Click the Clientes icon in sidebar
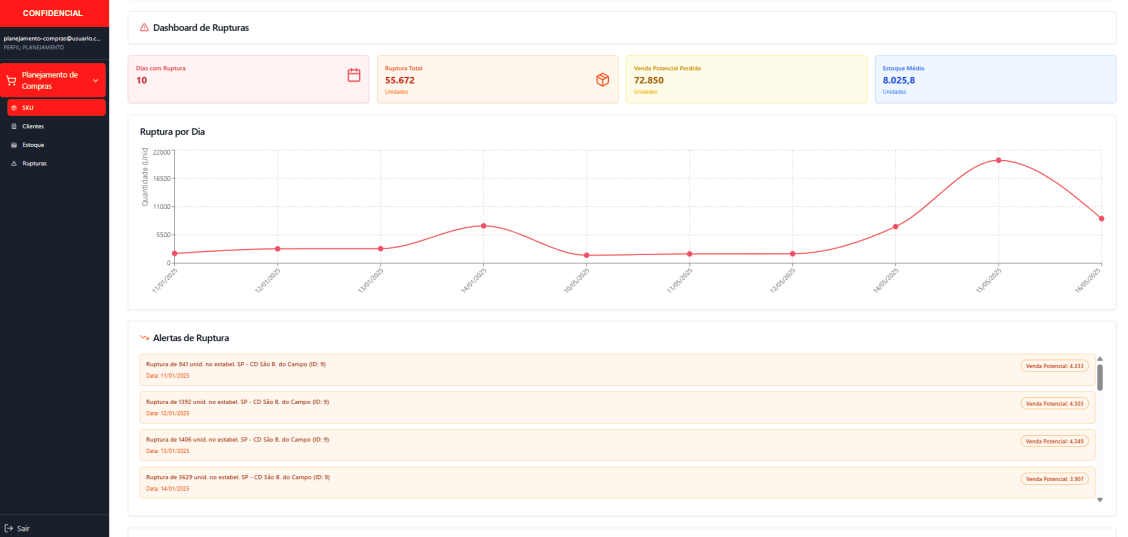 (x=13, y=127)
